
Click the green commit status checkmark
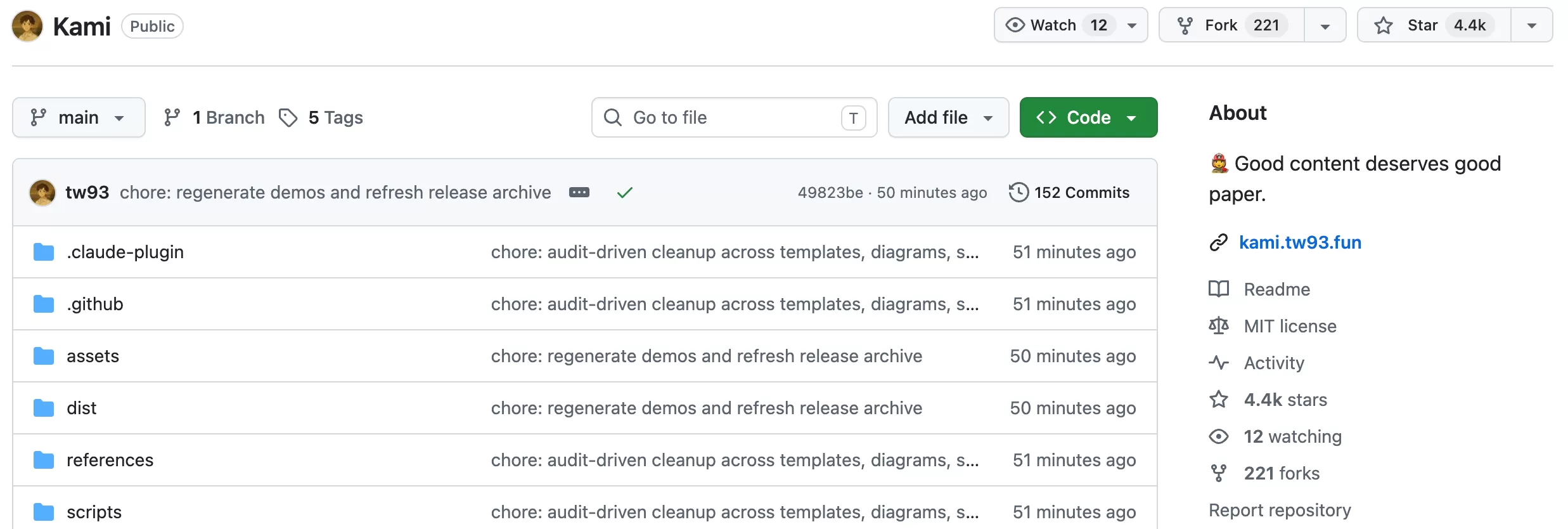tap(625, 192)
